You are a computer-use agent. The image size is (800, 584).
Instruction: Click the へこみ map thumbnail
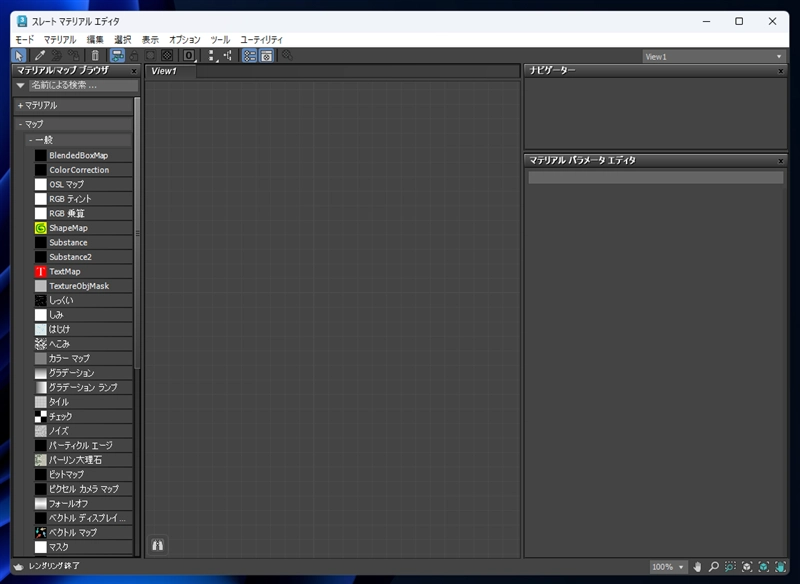[x=41, y=344]
